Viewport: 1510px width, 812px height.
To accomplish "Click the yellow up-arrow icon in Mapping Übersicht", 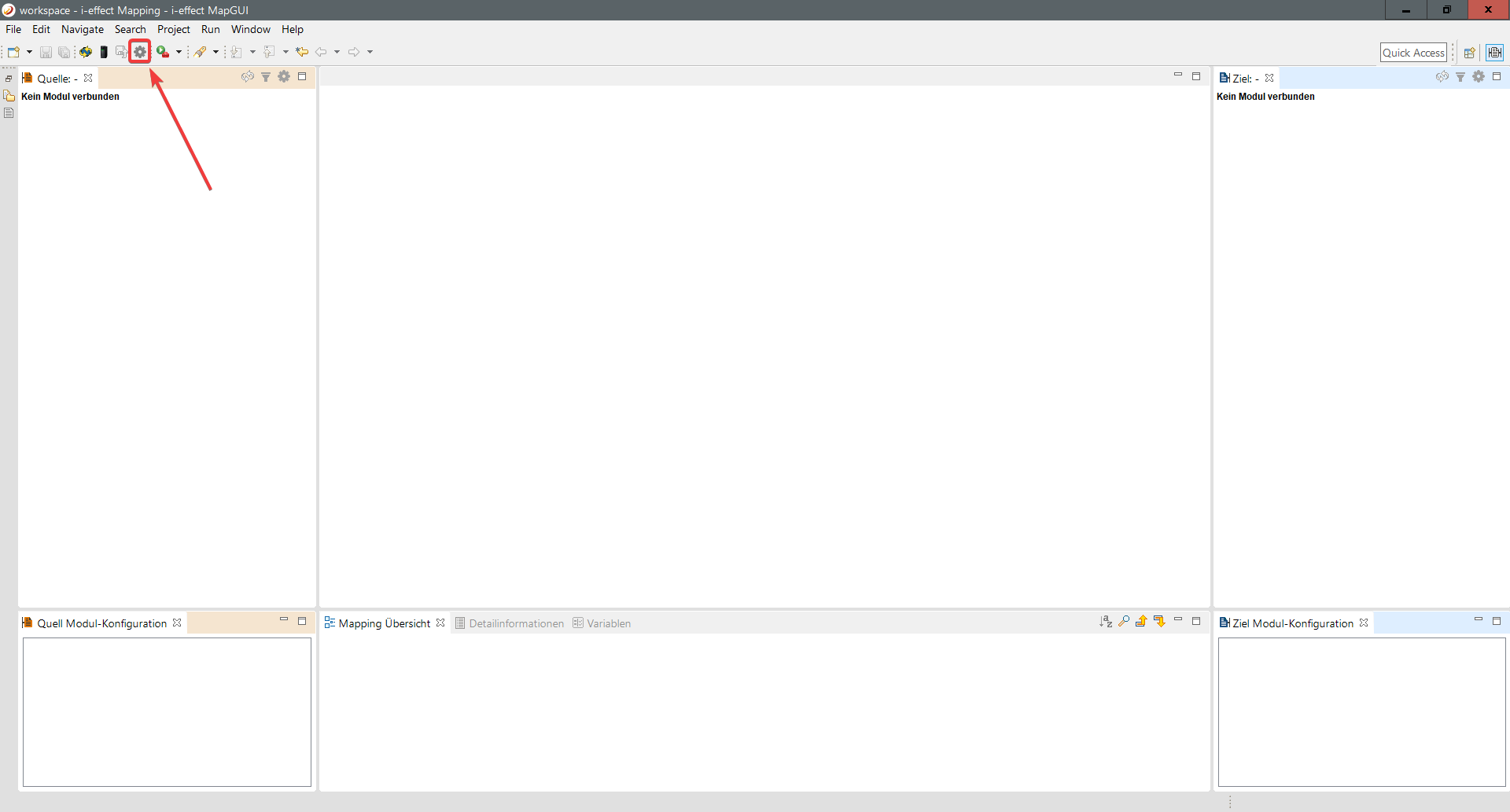I will (x=1141, y=622).
